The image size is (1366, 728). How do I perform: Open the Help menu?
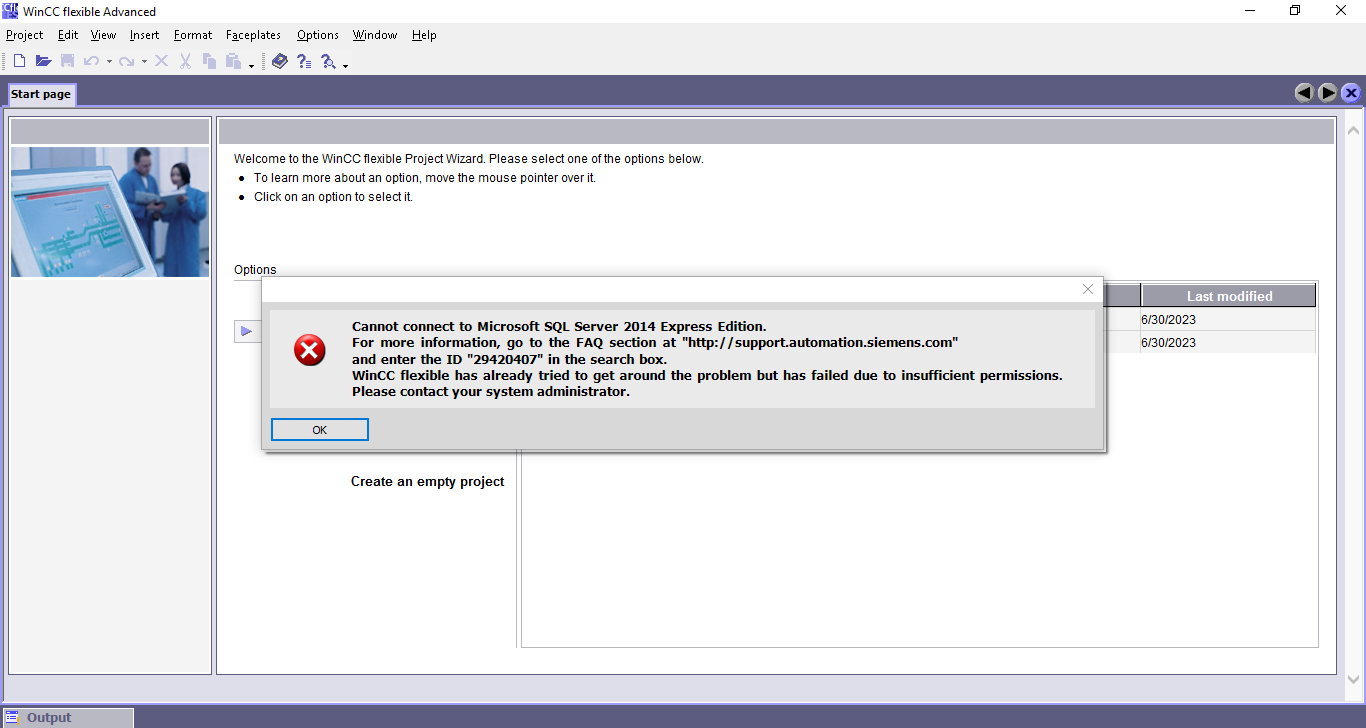(x=424, y=35)
